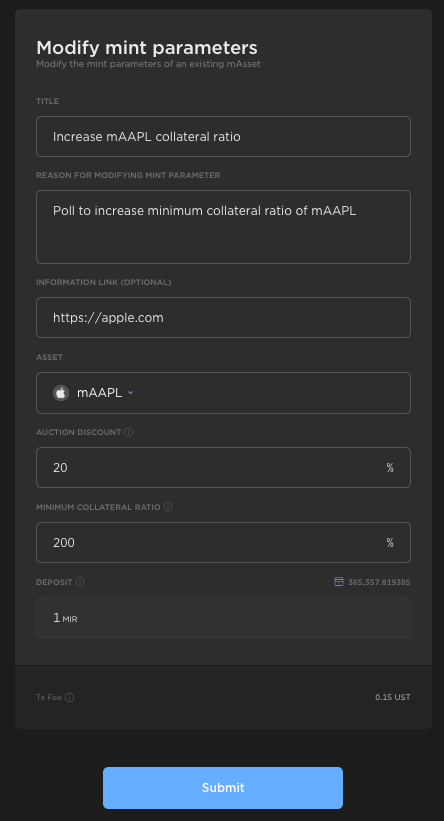
Task: Click the Reason for modifying text area
Action: [223, 227]
